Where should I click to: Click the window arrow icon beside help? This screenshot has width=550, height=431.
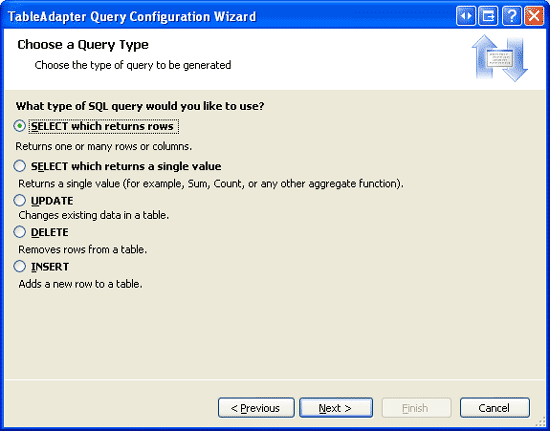[488, 16]
